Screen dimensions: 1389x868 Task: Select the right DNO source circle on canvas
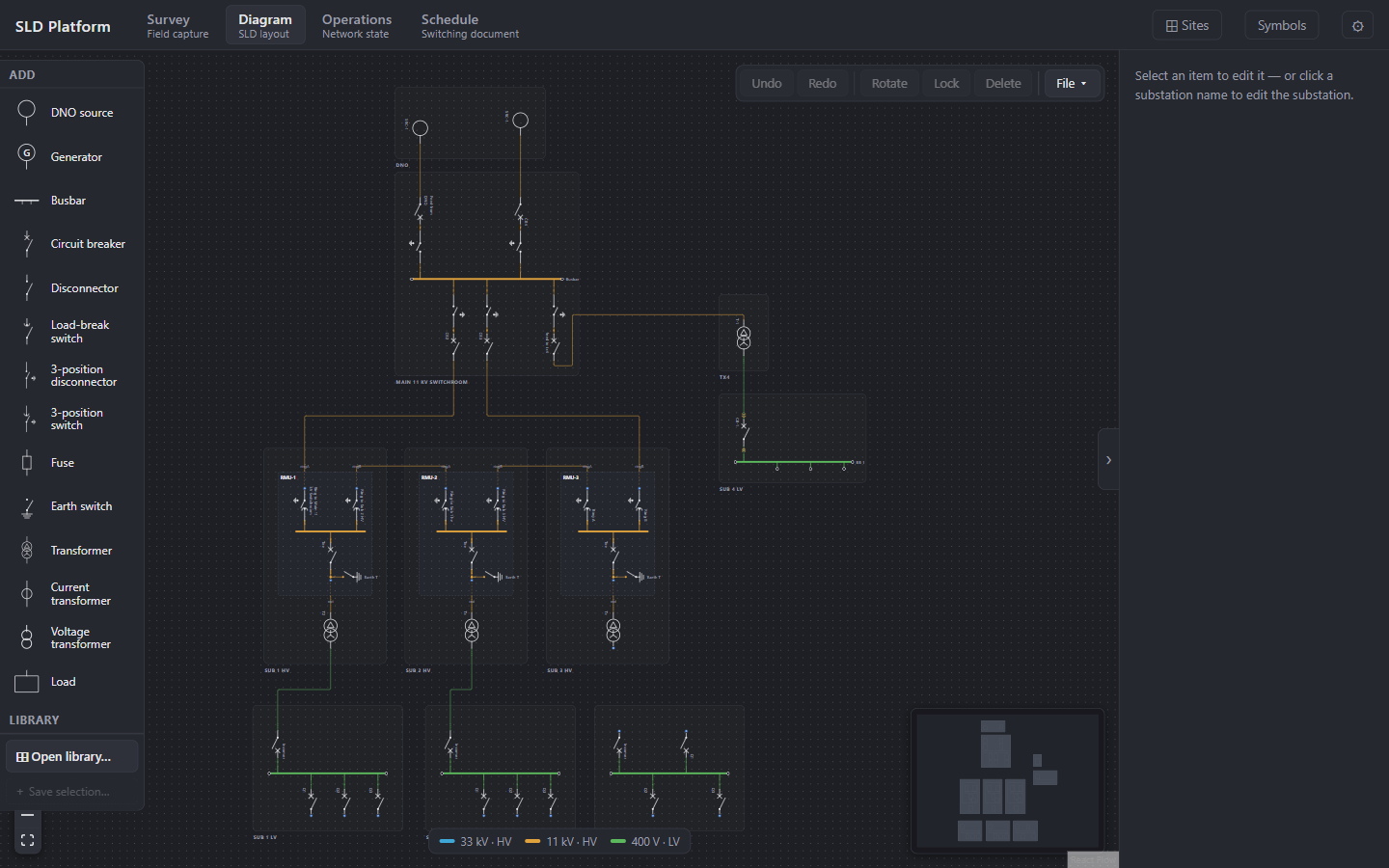tap(521, 121)
